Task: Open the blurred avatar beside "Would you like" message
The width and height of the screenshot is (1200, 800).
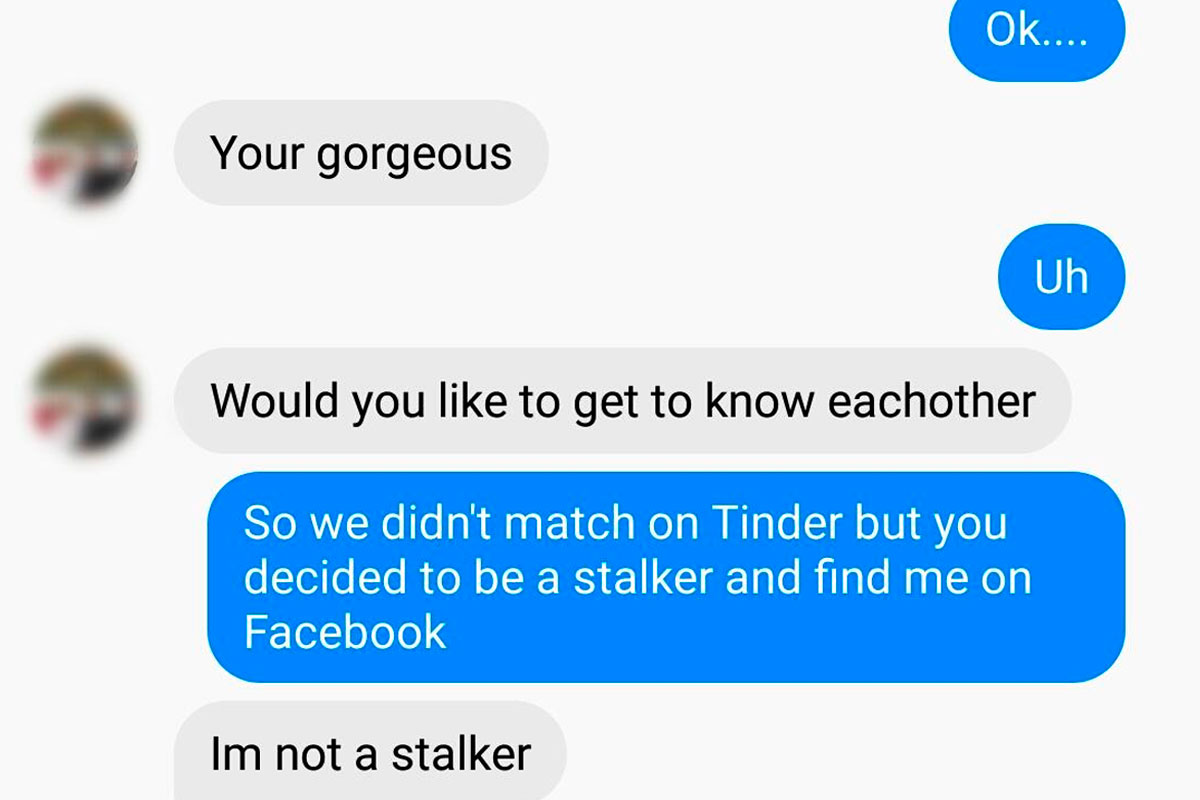Action: point(84,400)
